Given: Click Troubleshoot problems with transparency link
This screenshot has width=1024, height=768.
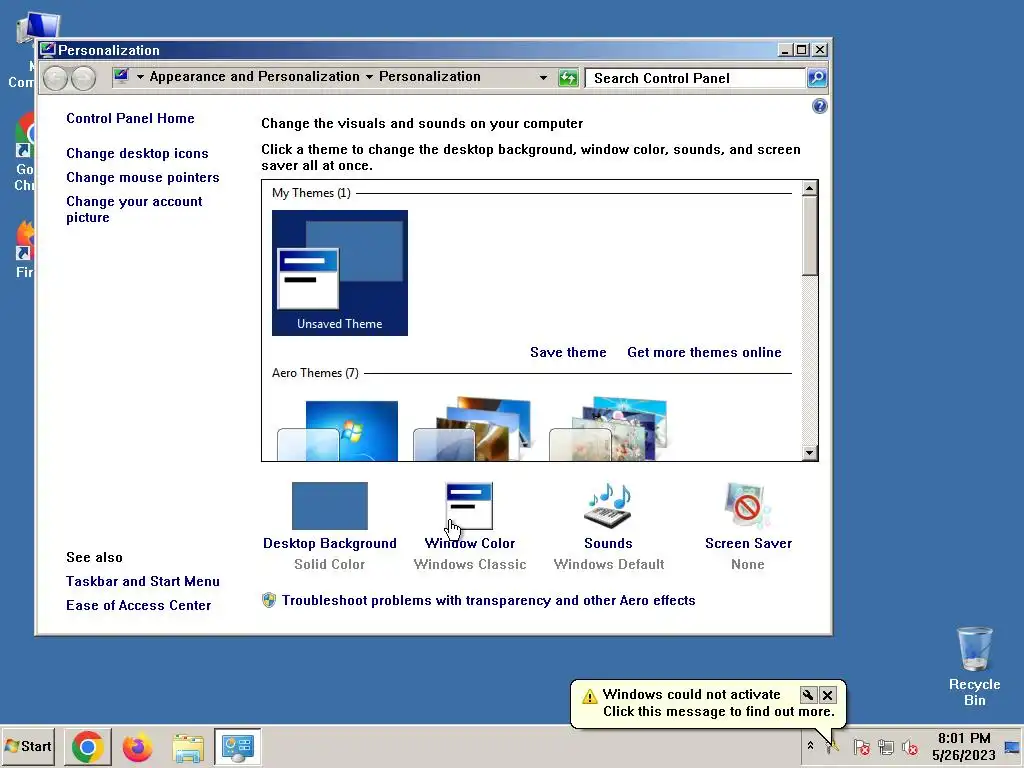Looking at the screenshot, I should (488, 600).
